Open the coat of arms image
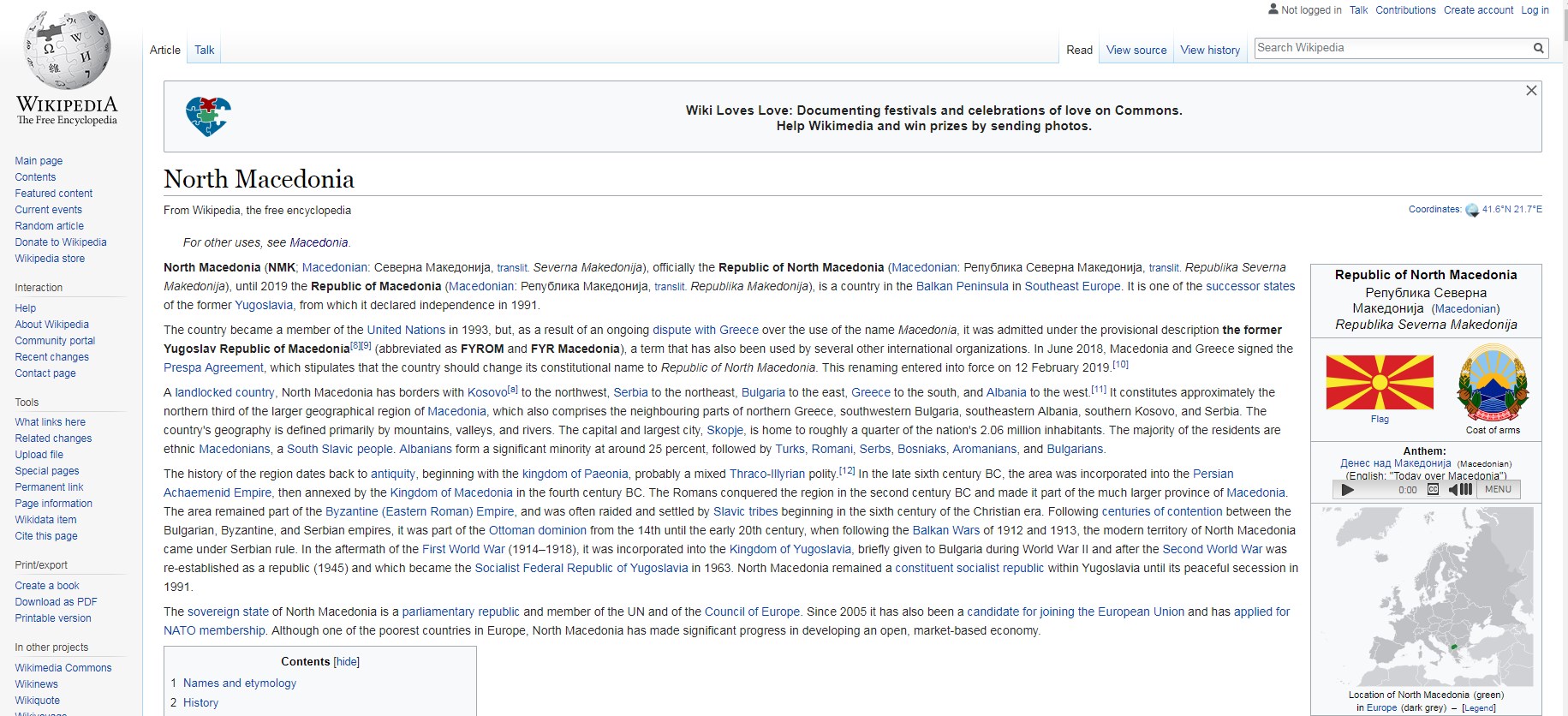 [1493, 382]
